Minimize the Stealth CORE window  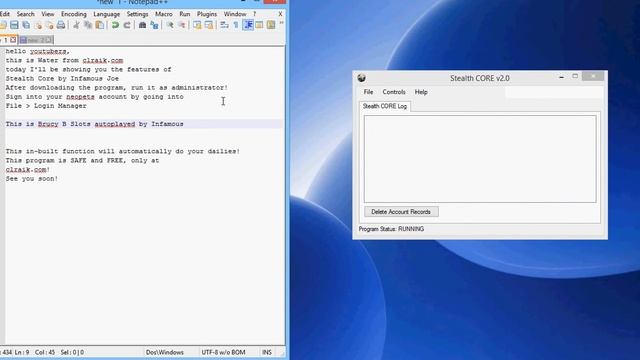point(562,77)
